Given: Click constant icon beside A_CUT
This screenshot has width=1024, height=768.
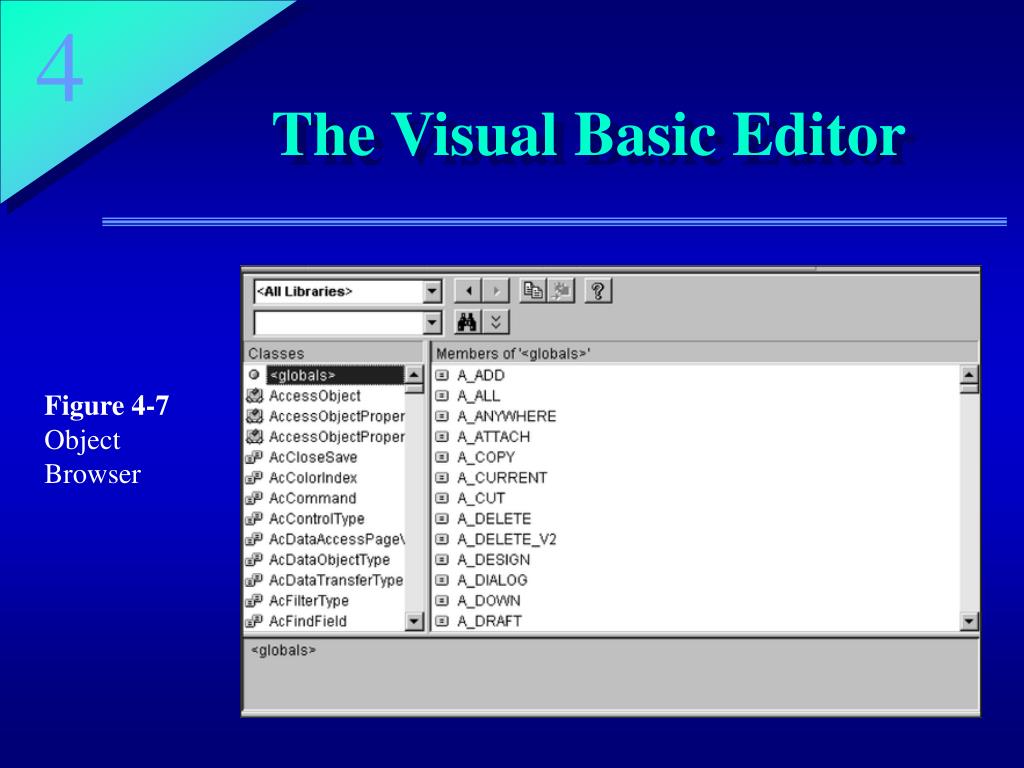Looking at the screenshot, I should pos(442,498).
